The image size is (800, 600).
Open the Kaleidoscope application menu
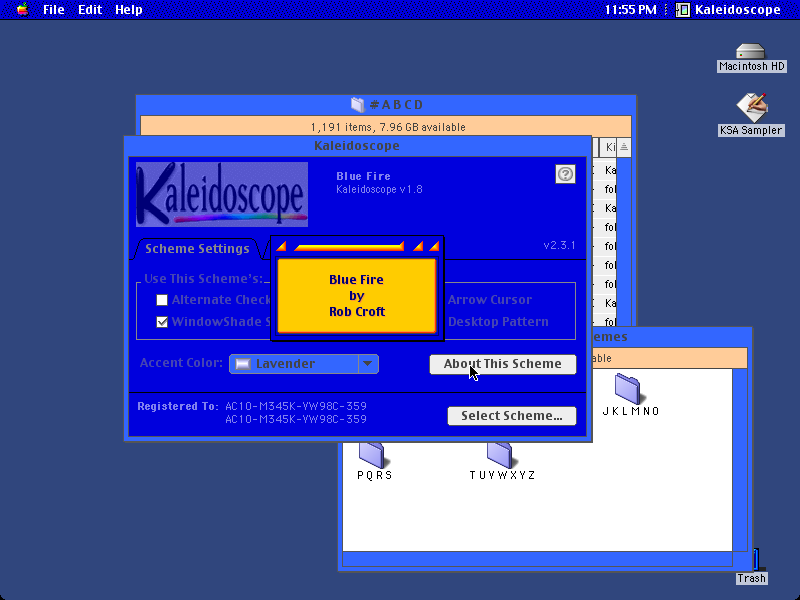click(x=728, y=10)
